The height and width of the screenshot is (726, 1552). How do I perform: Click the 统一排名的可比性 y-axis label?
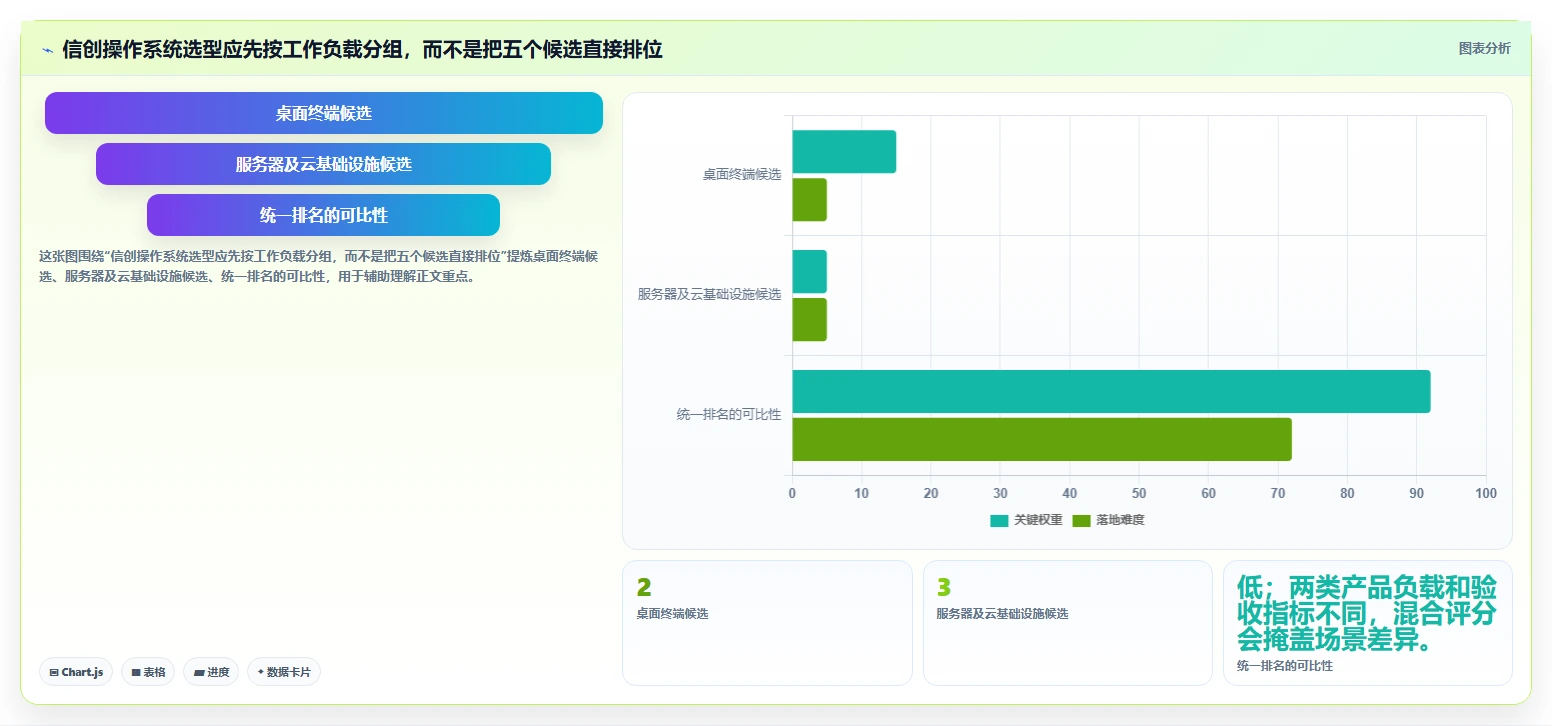click(729, 414)
